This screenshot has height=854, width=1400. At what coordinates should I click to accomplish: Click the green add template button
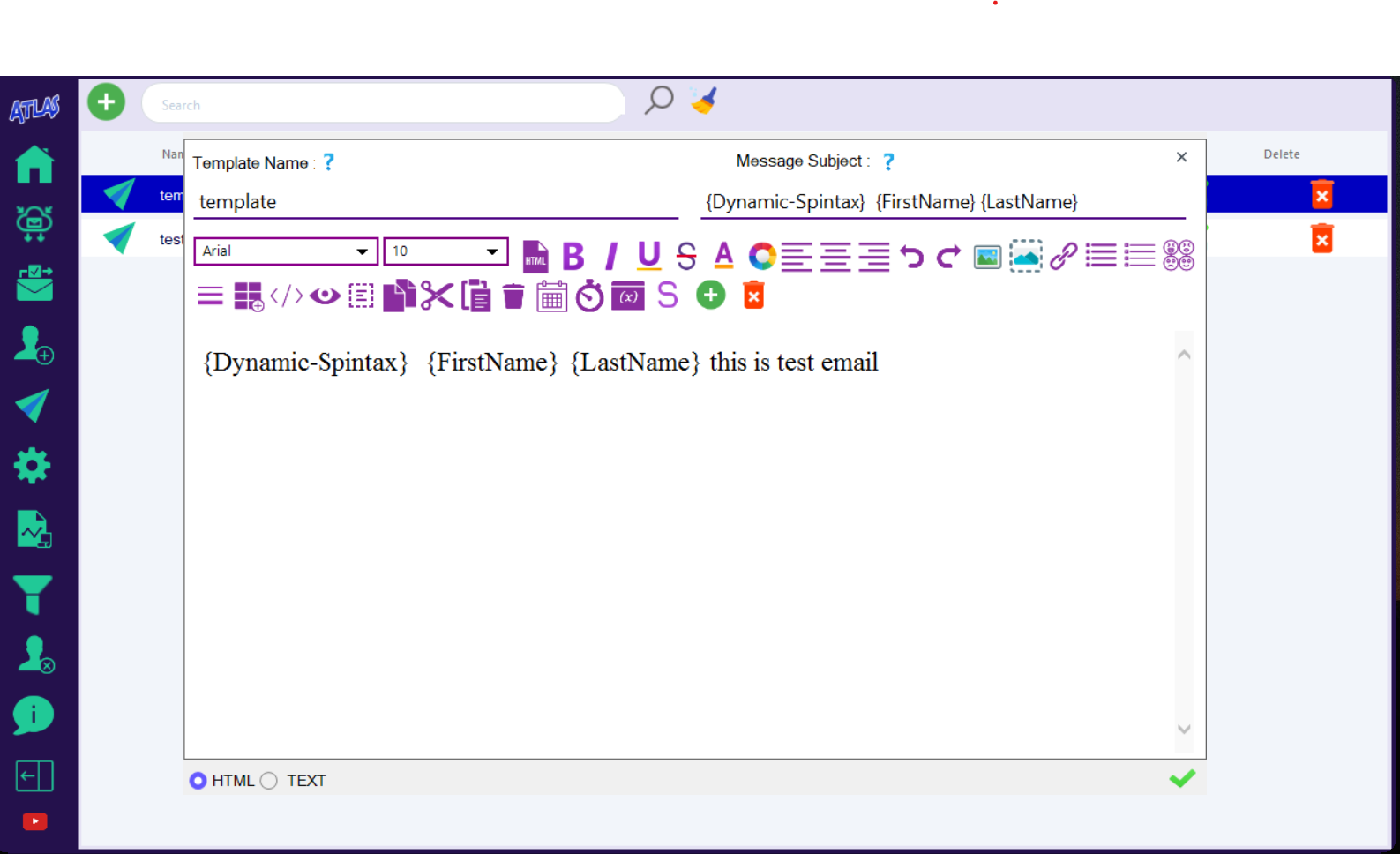[106, 102]
